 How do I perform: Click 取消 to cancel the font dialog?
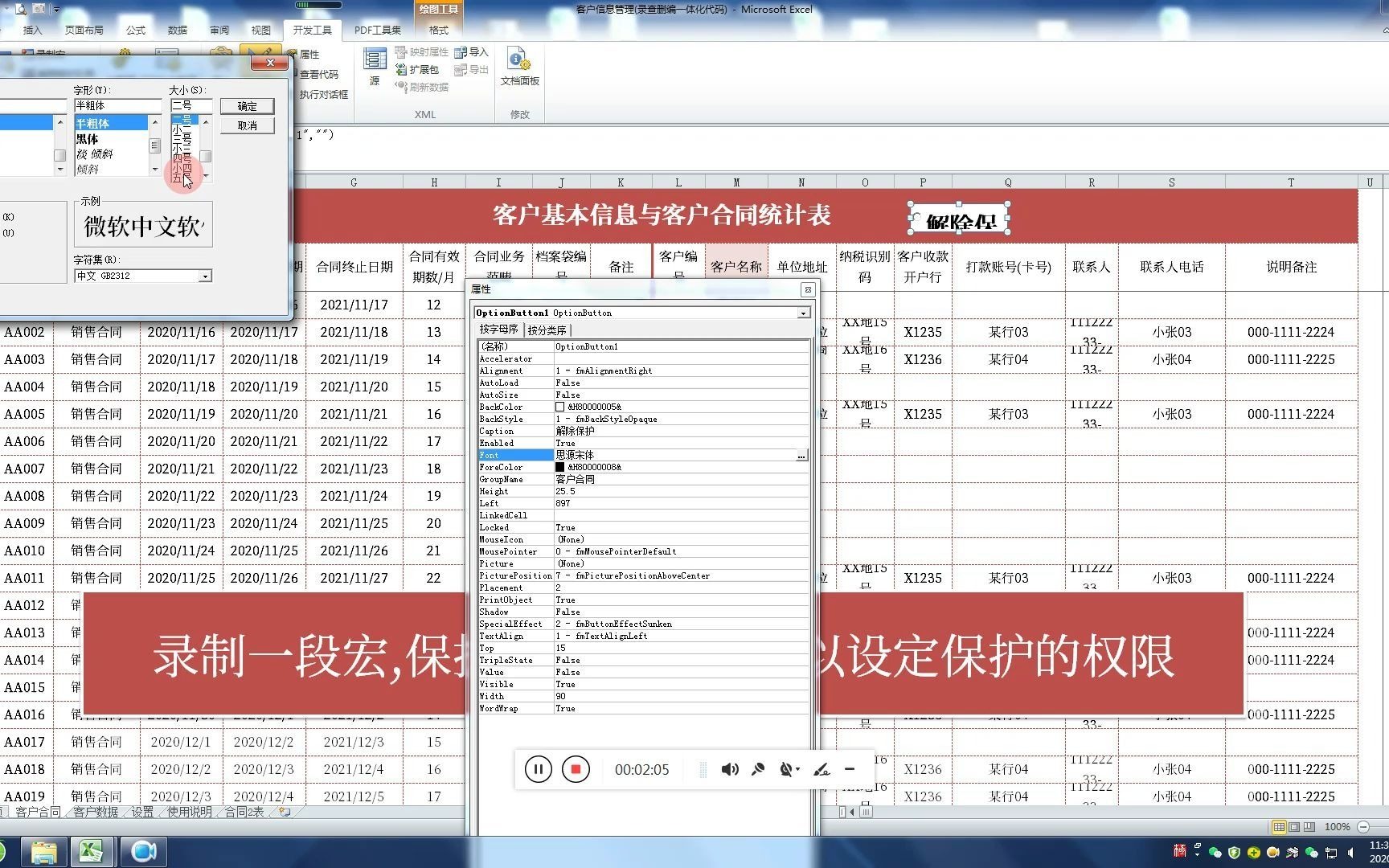coord(247,125)
